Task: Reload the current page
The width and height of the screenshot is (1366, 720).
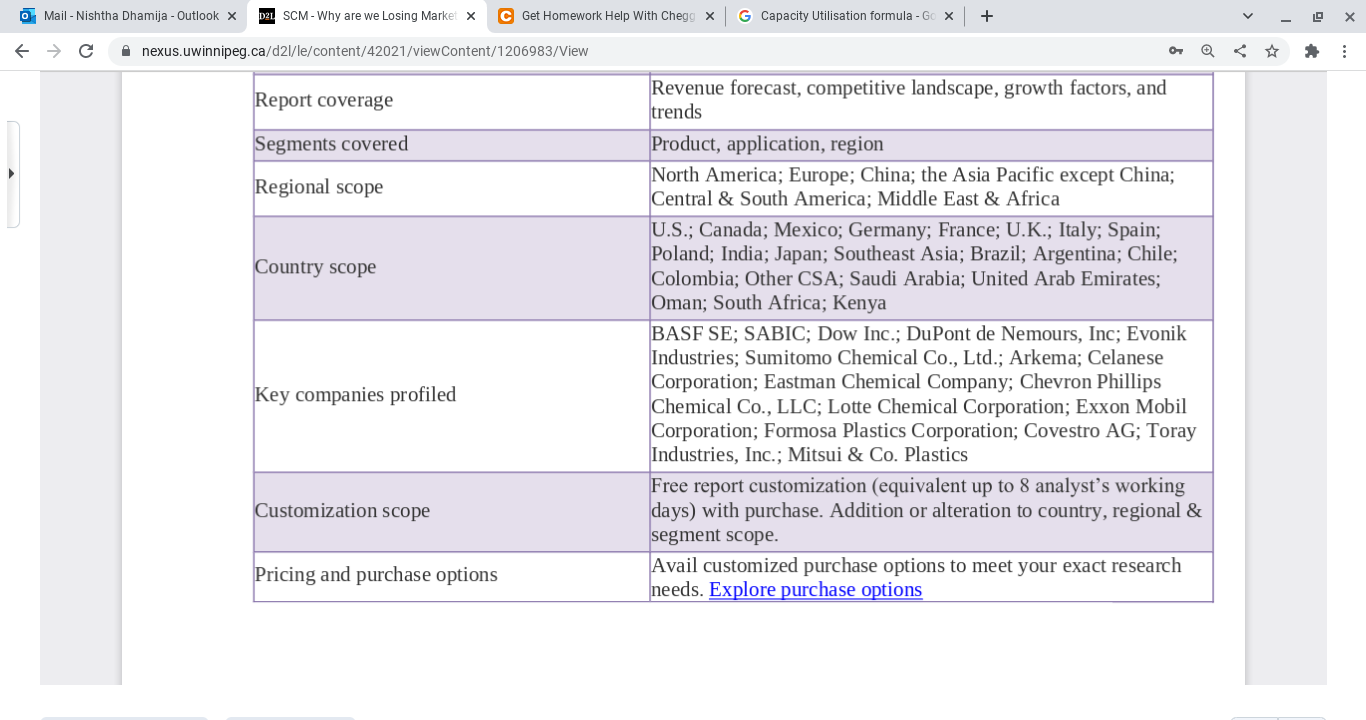Action: pos(86,51)
